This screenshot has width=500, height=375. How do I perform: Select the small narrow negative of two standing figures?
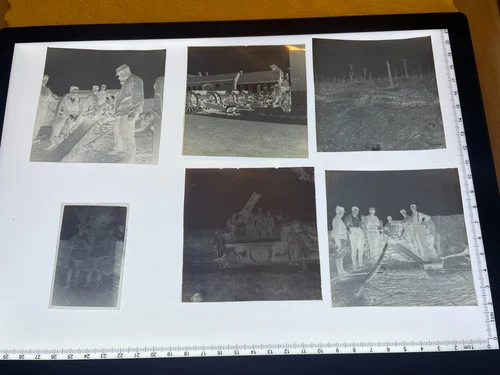[x=90, y=256]
